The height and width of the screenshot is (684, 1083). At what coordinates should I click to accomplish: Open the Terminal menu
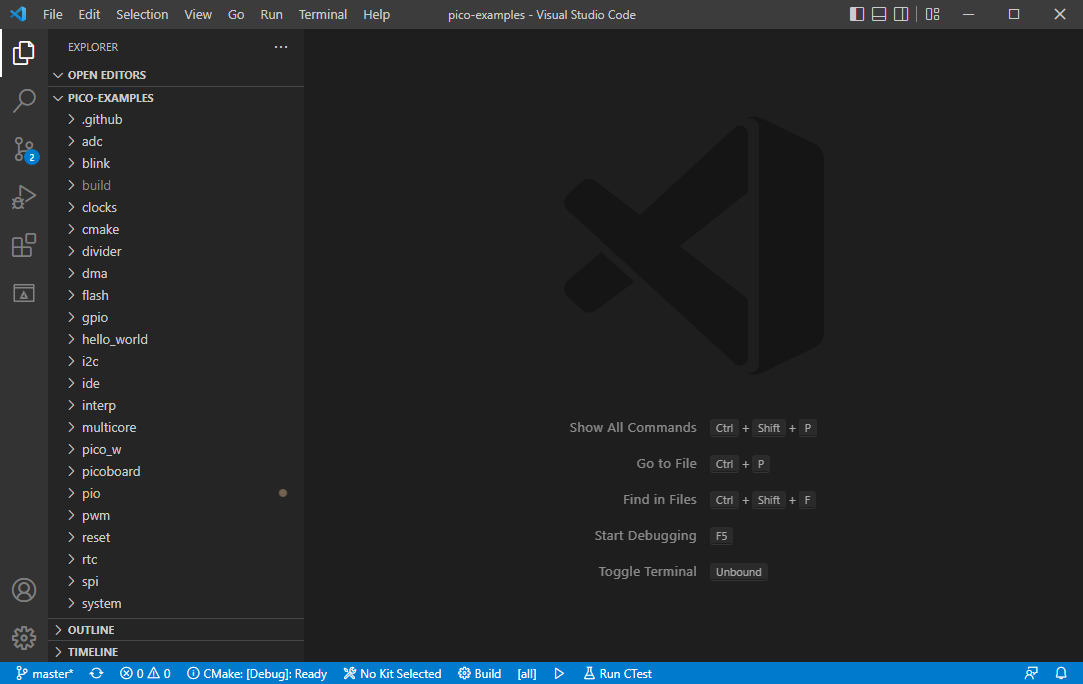click(323, 15)
